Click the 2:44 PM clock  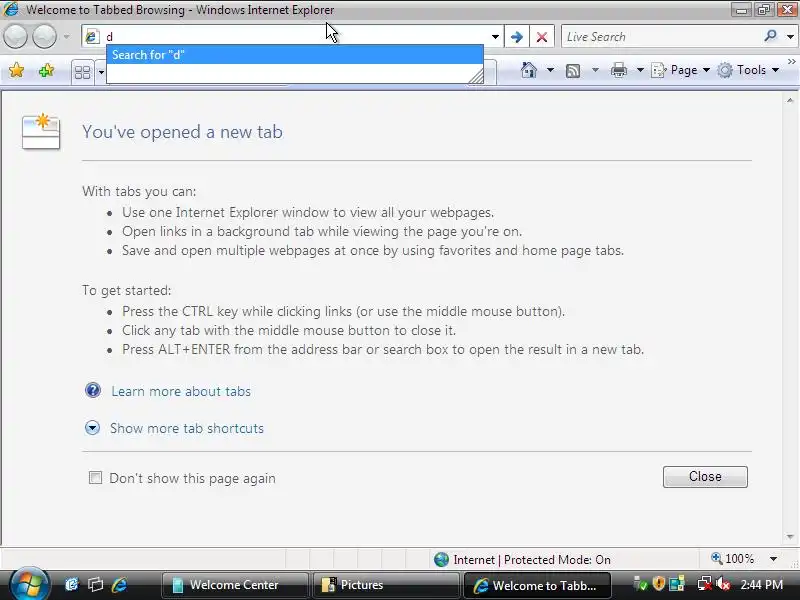[x=761, y=585]
